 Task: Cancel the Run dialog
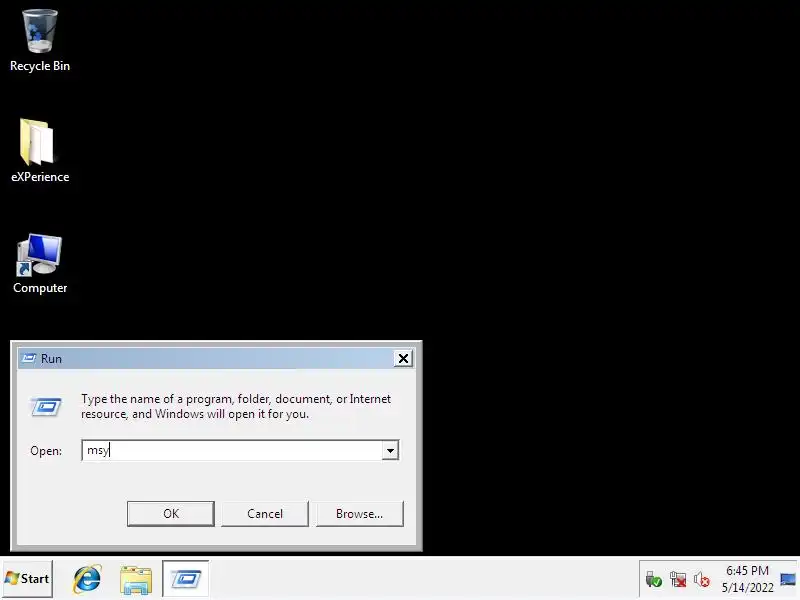pos(265,514)
